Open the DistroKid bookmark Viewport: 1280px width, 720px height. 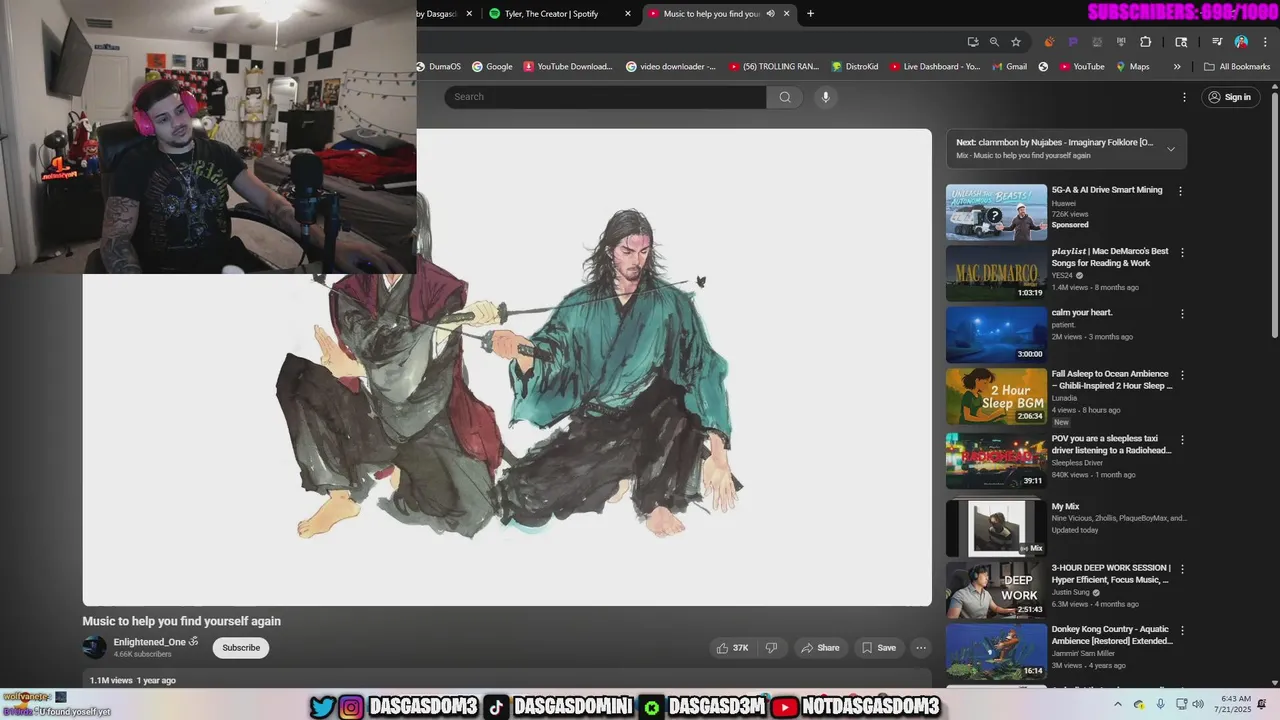pos(855,67)
